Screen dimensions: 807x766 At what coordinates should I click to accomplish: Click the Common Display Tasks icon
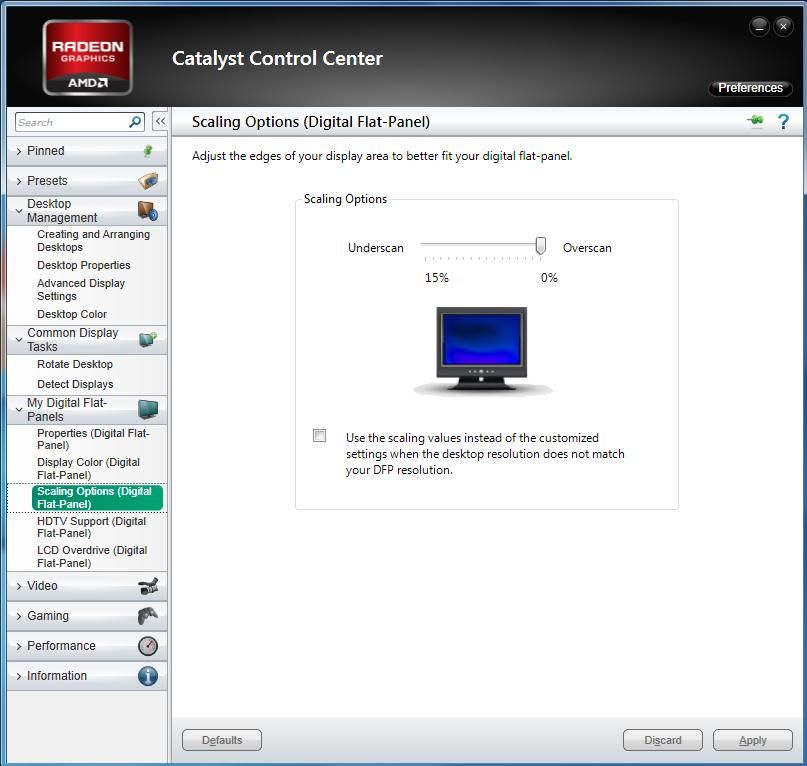click(x=148, y=339)
